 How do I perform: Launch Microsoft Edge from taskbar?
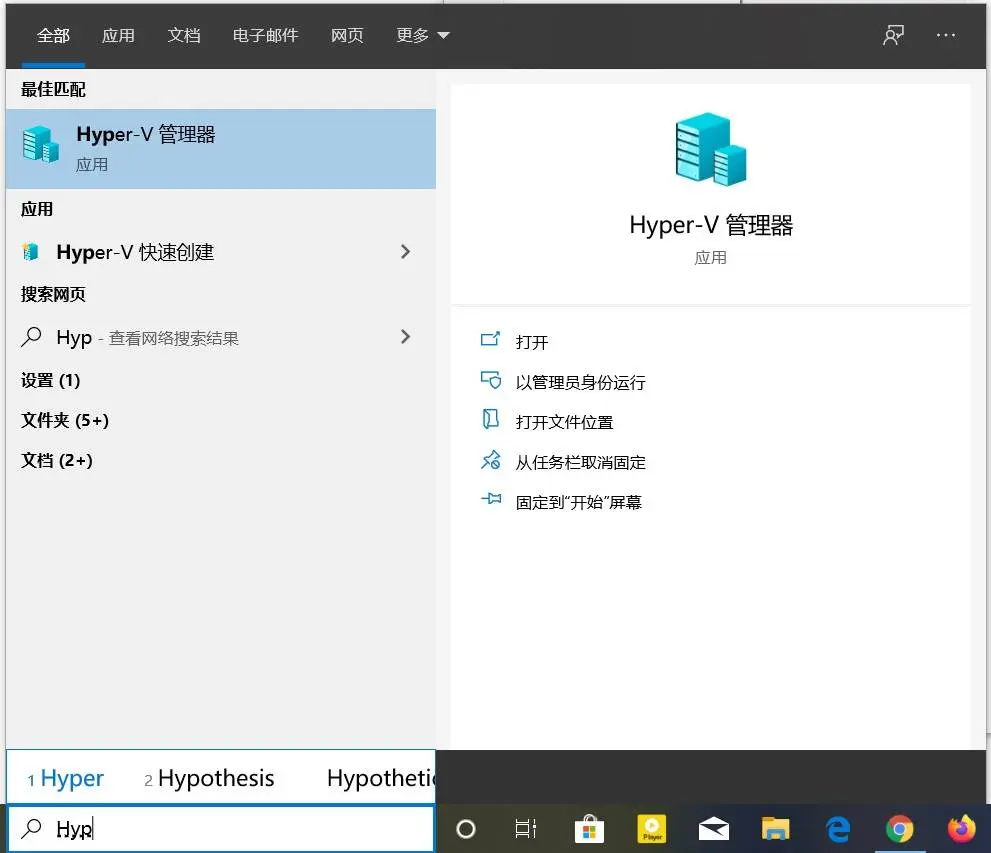838,829
